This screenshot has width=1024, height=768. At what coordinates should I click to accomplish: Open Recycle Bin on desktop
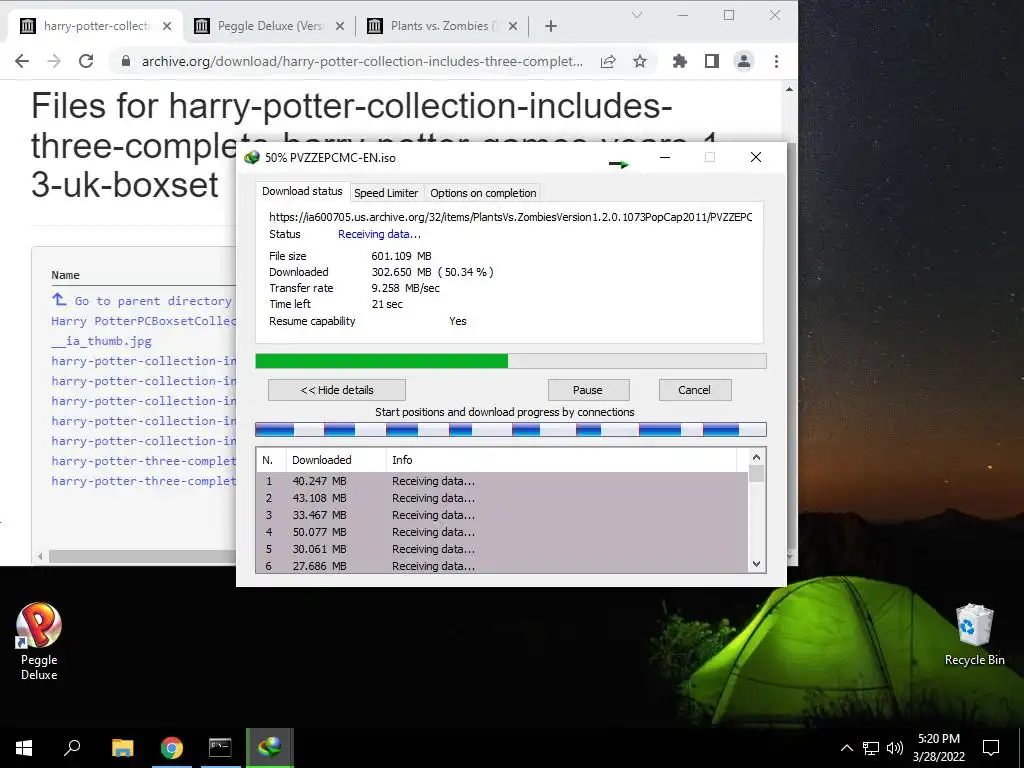click(x=974, y=635)
